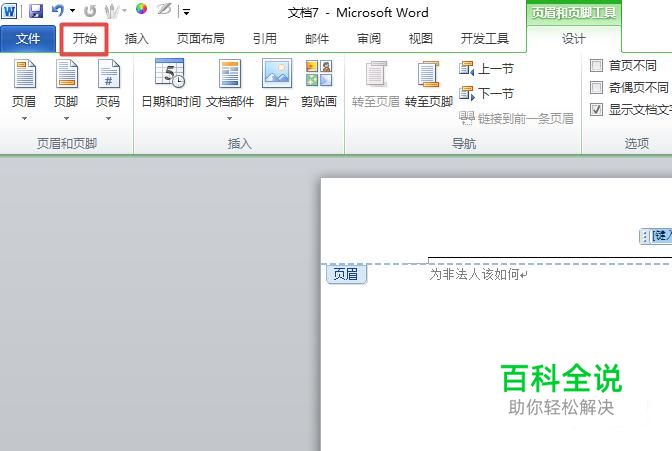672x451 pixels.
Task: Click the Word application icon in title bar
Action: point(9,11)
